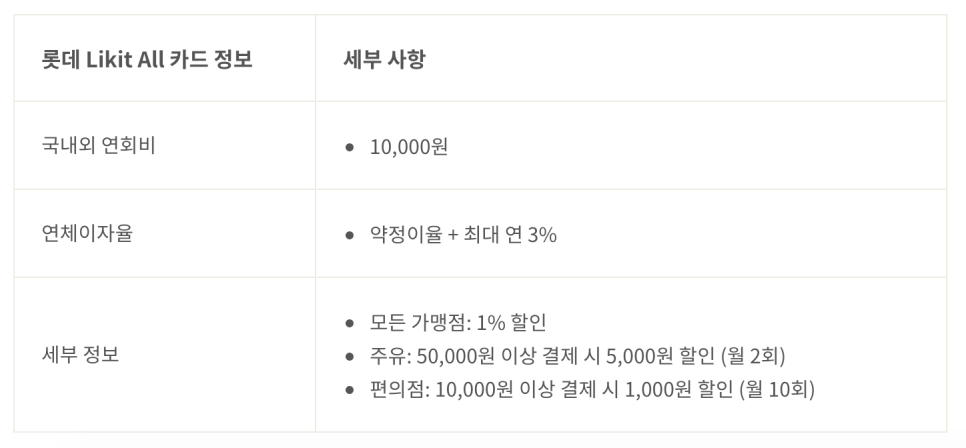The height and width of the screenshot is (448, 966).
Task: Click the header '롯데 Likit All 카드 정보'
Action: pyautogui.click(x=147, y=60)
